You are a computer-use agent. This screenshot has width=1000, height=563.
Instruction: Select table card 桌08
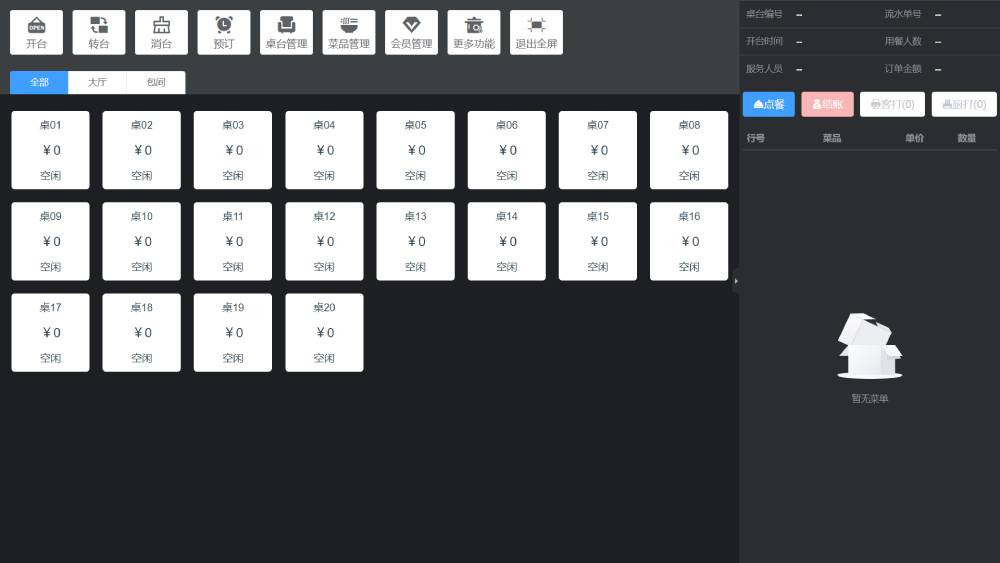tap(689, 150)
